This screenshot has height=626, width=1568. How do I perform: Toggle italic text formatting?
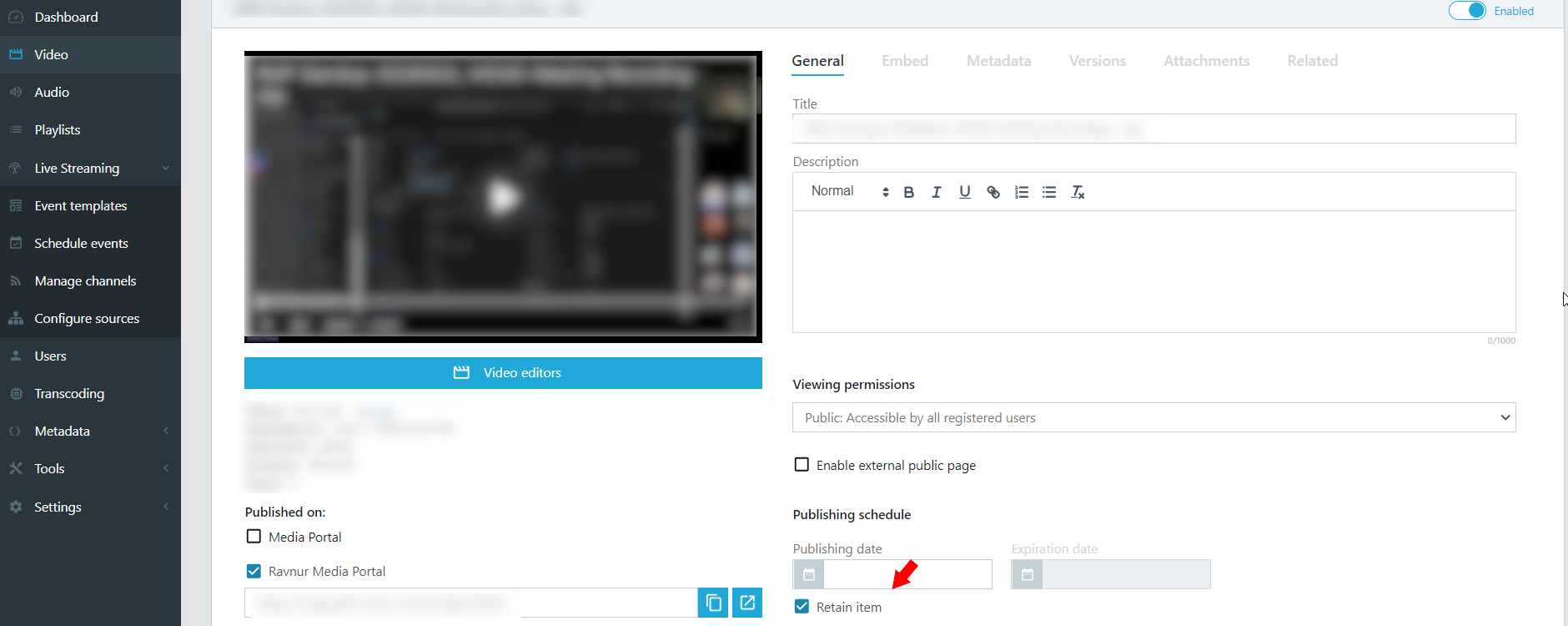[937, 192]
